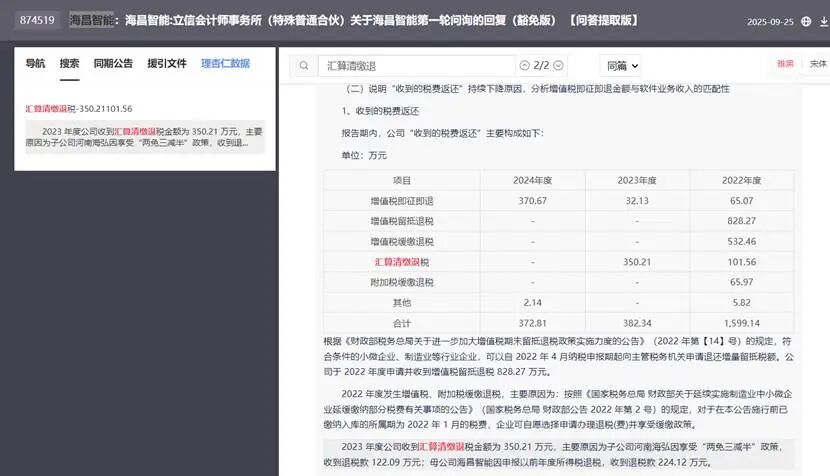Click the total 1,599.14 cell
Viewport: 830px width, 476px height.
click(742, 324)
